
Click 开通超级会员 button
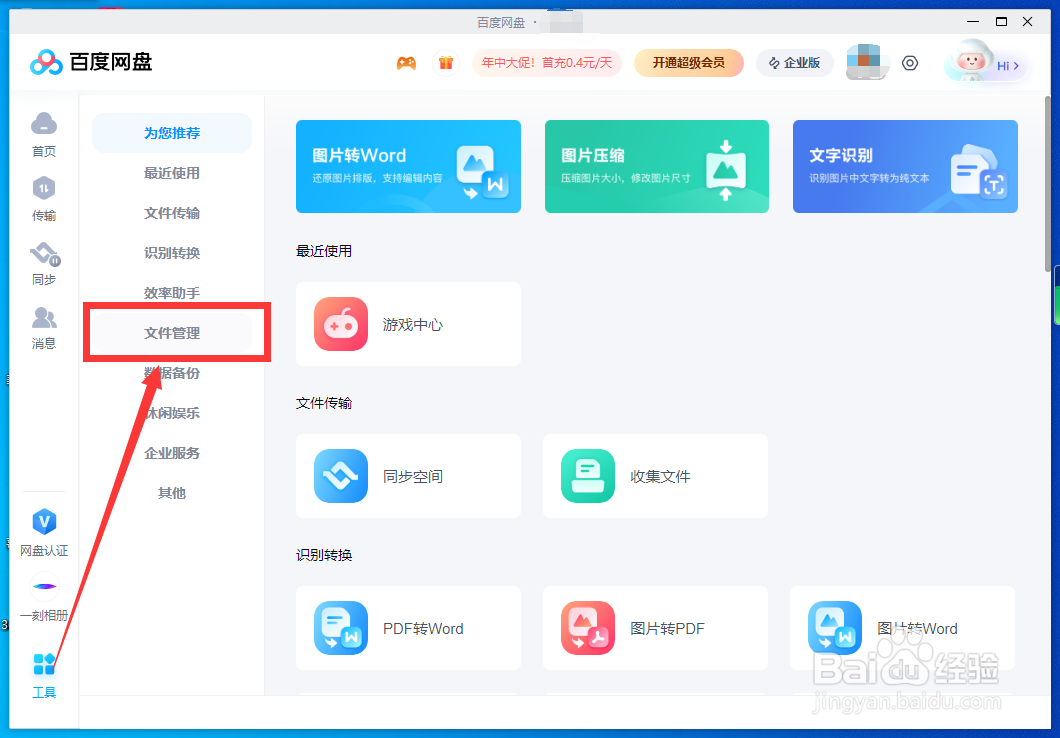(x=689, y=63)
